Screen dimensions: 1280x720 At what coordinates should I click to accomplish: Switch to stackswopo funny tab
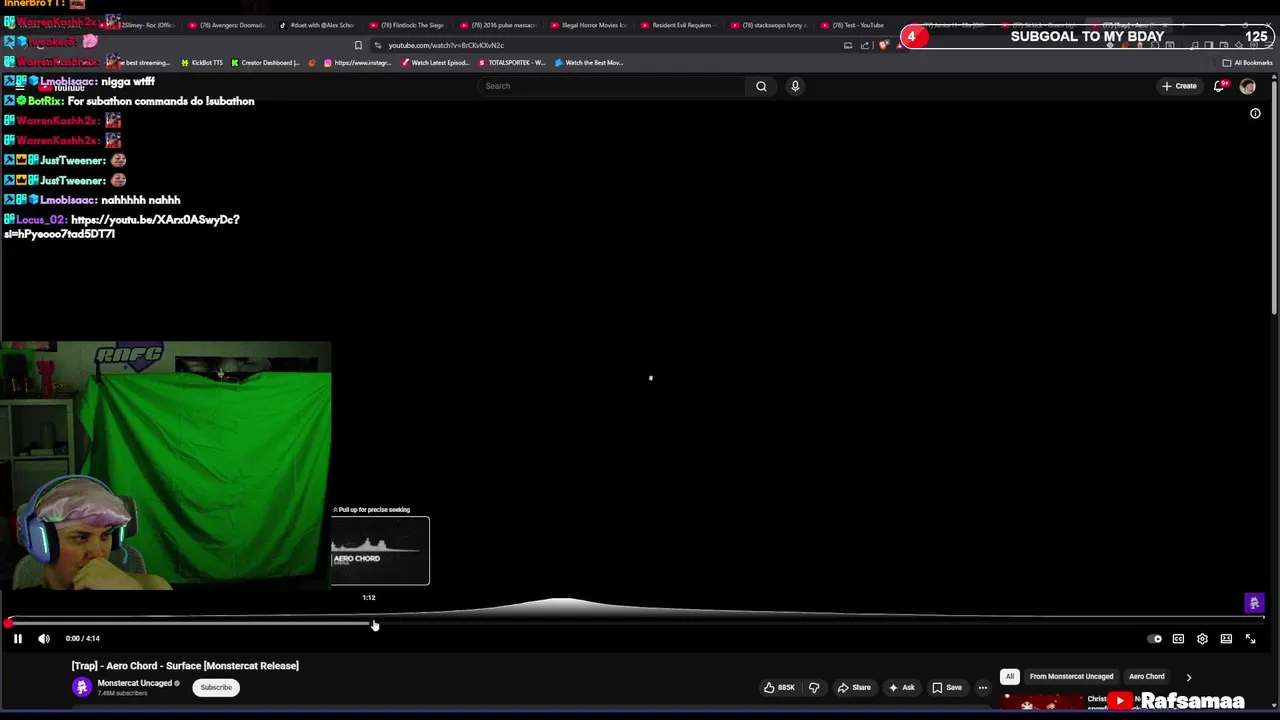coord(767,25)
